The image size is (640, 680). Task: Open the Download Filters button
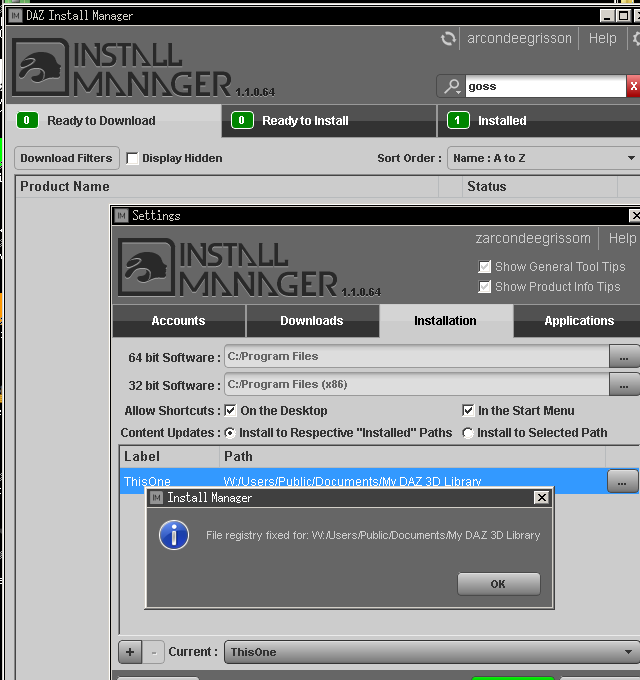click(x=66, y=158)
